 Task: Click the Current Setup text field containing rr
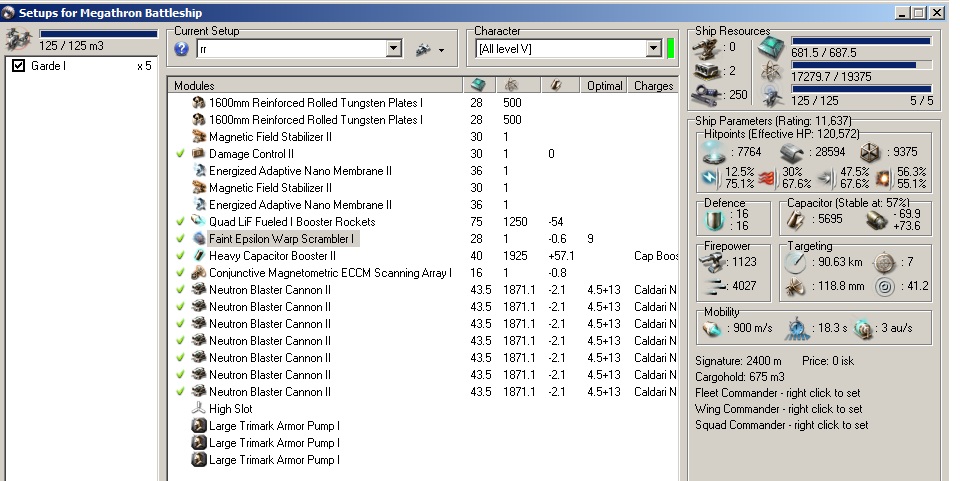(x=292, y=49)
